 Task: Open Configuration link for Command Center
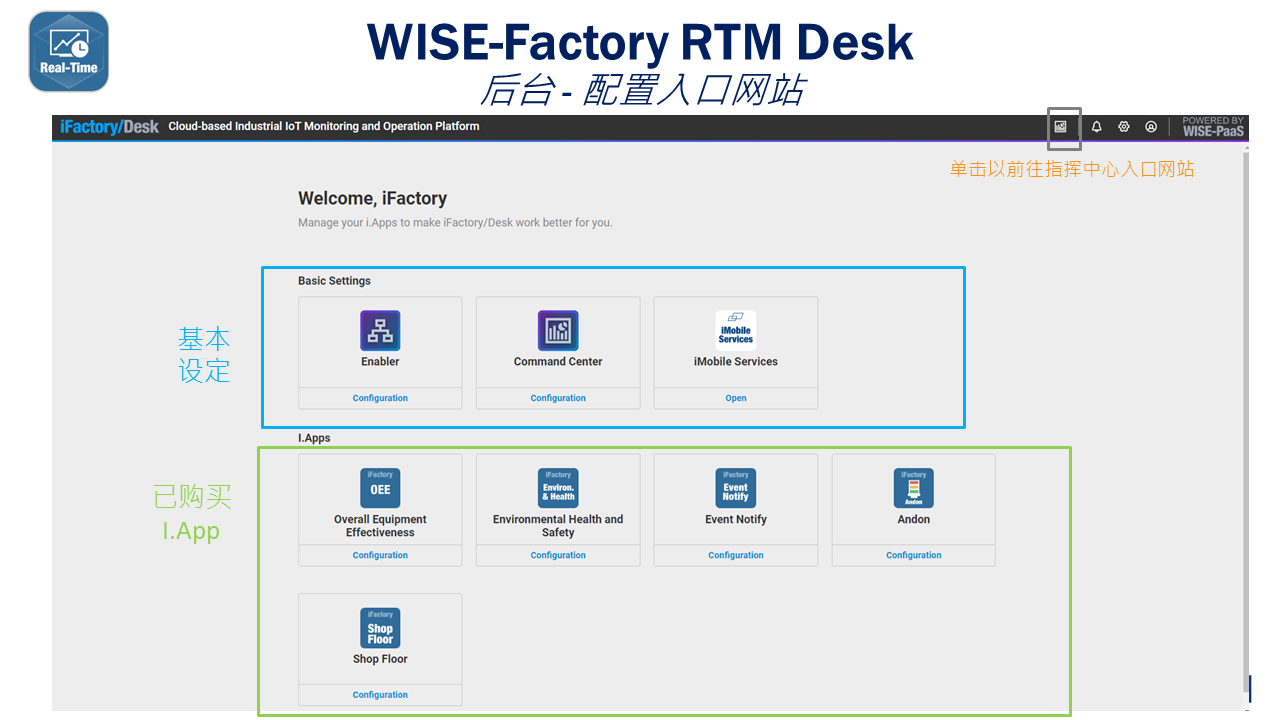point(558,398)
